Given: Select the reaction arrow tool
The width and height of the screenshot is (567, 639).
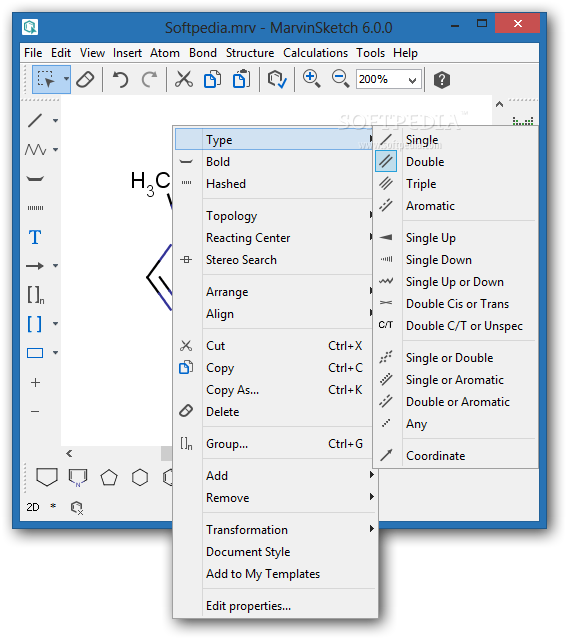Looking at the screenshot, I should (35, 266).
